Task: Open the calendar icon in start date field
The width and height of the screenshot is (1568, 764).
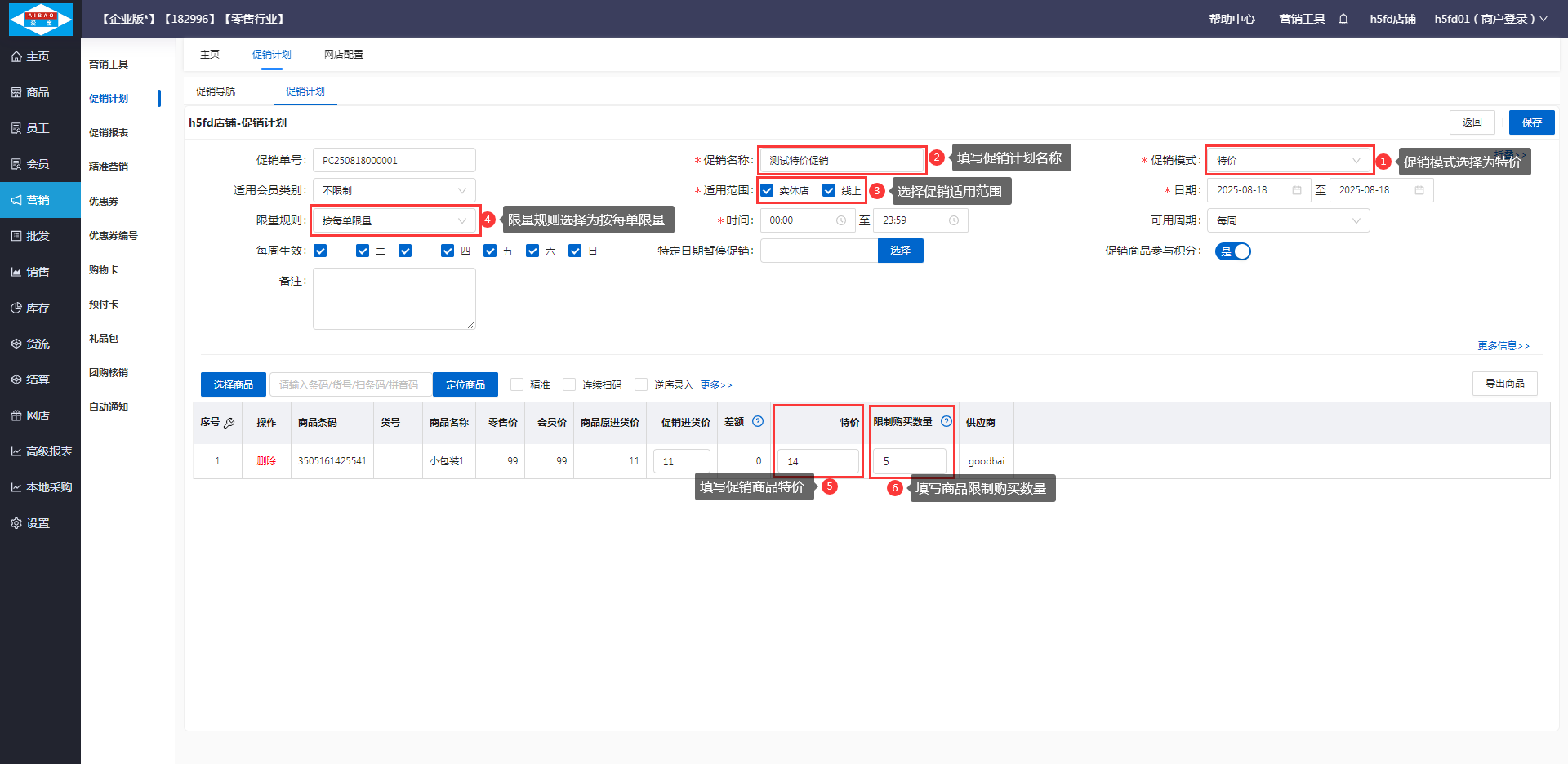Action: click(1297, 190)
